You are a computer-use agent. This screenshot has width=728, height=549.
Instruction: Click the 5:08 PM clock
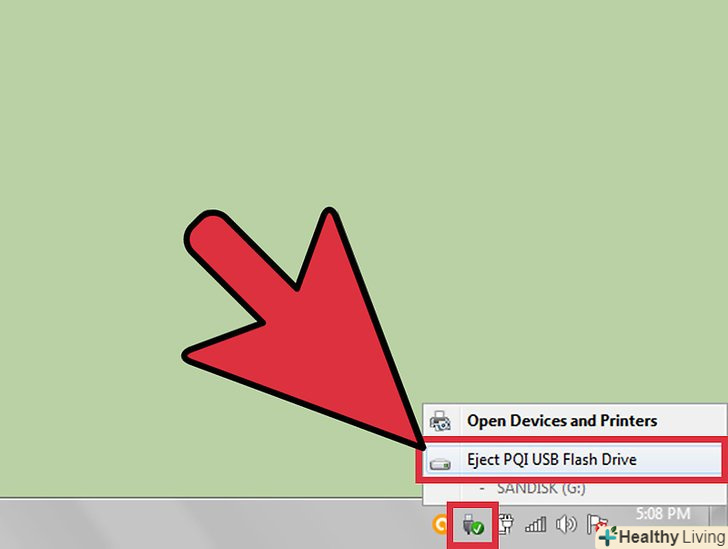(663, 513)
